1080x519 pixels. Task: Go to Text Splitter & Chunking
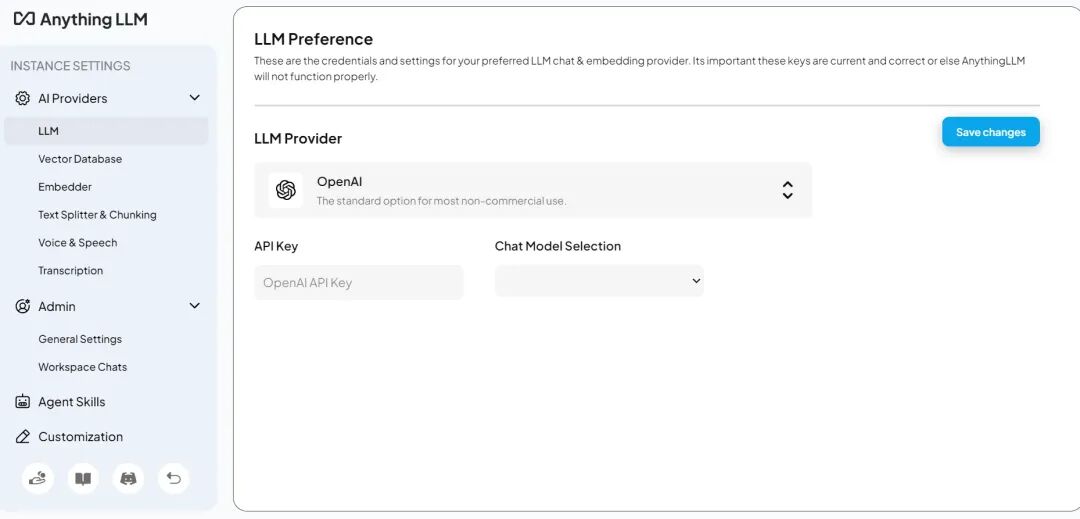[97, 215]
